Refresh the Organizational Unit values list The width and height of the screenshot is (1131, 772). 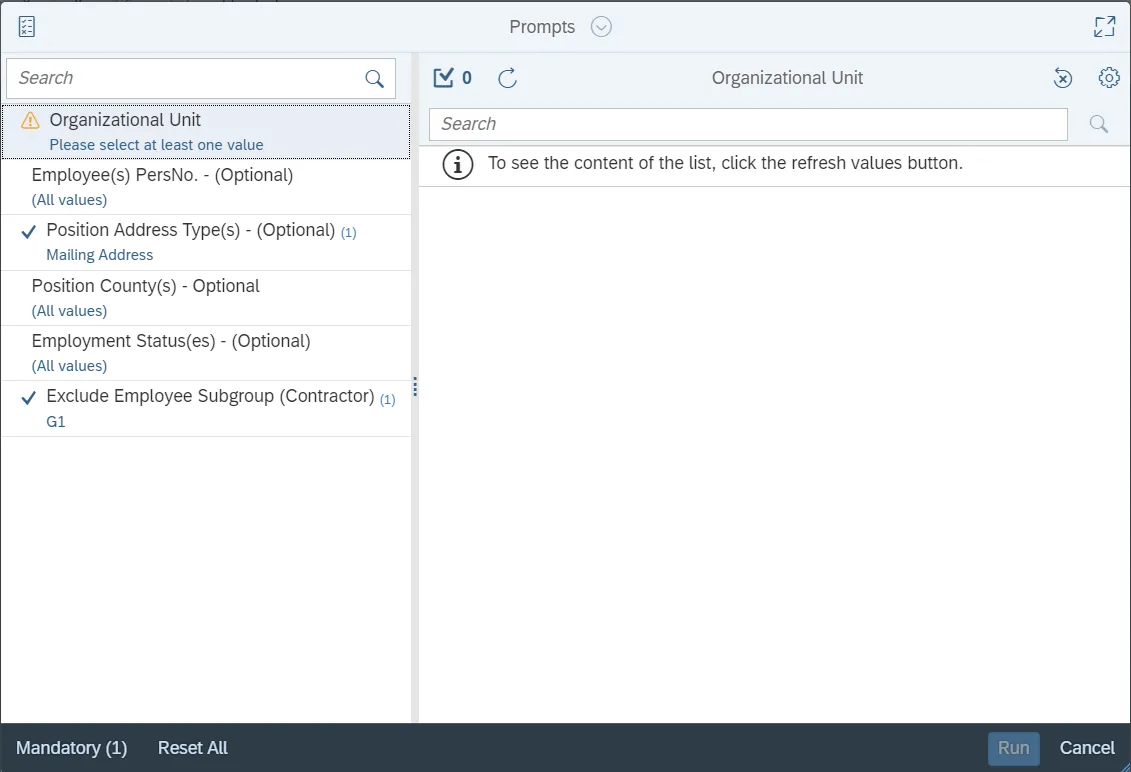[508, 78]
